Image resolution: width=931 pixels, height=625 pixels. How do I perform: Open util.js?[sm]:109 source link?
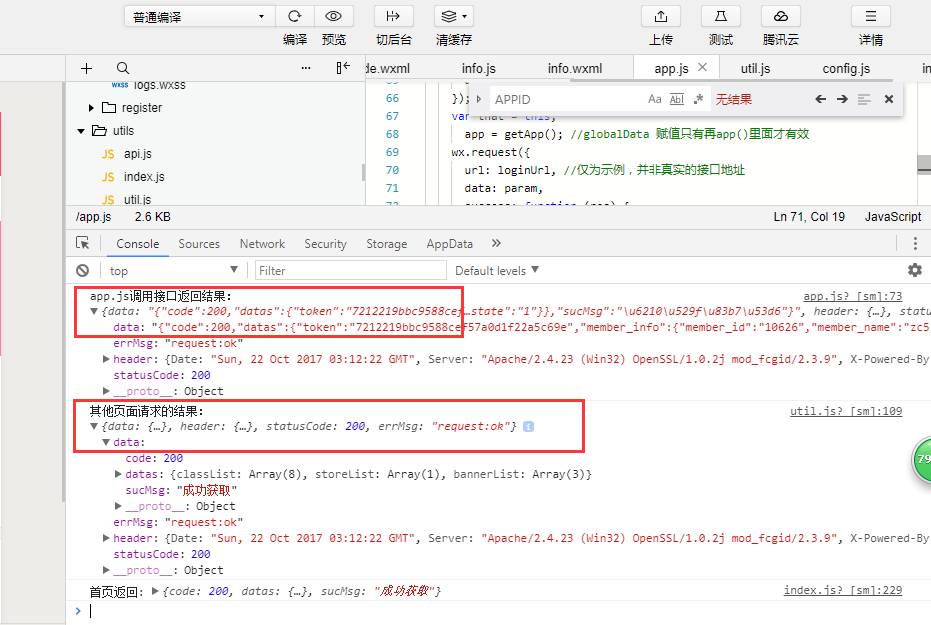click(846, 411)
